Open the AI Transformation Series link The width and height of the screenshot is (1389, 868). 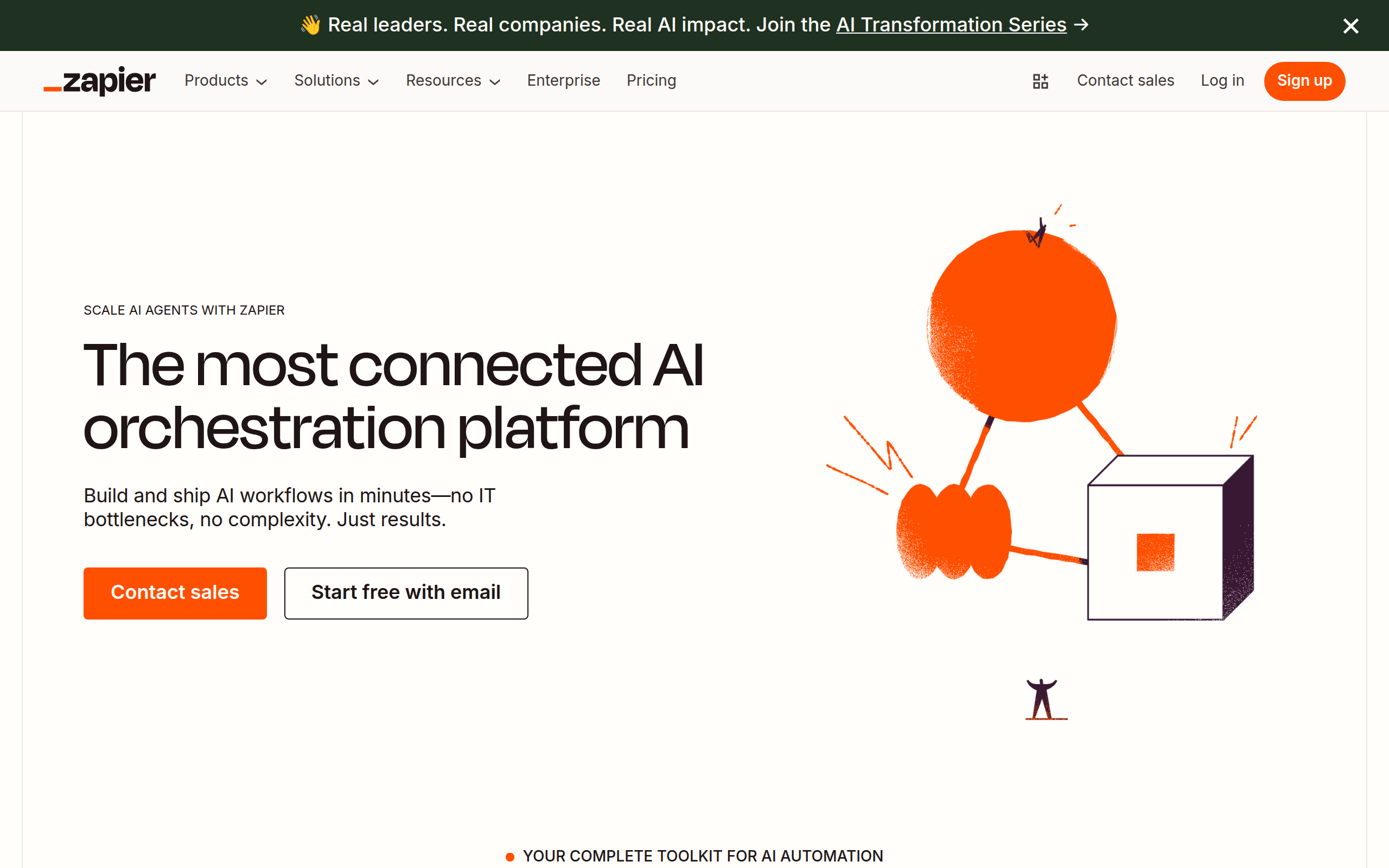point(951,25)
